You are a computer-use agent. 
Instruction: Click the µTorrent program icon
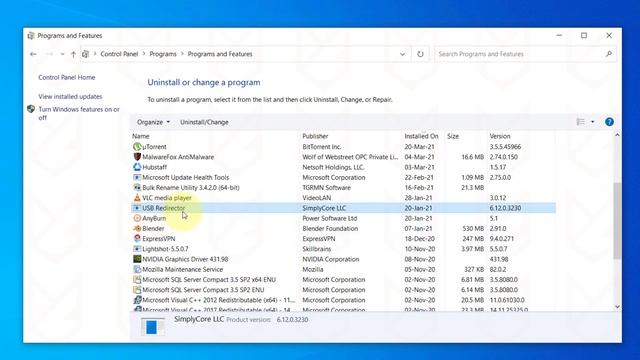point(137,147)
